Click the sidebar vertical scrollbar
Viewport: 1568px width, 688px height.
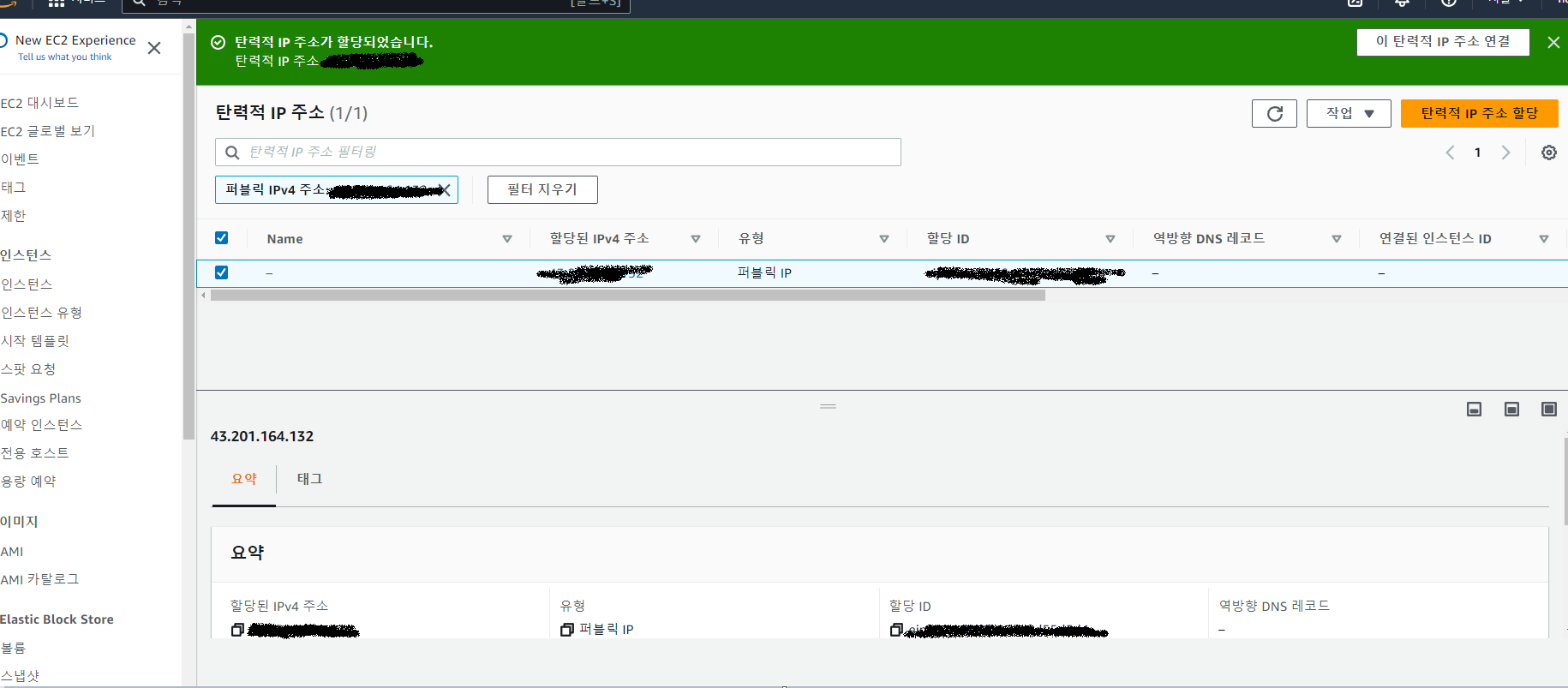pyautogui.click(x=189, y=236)
